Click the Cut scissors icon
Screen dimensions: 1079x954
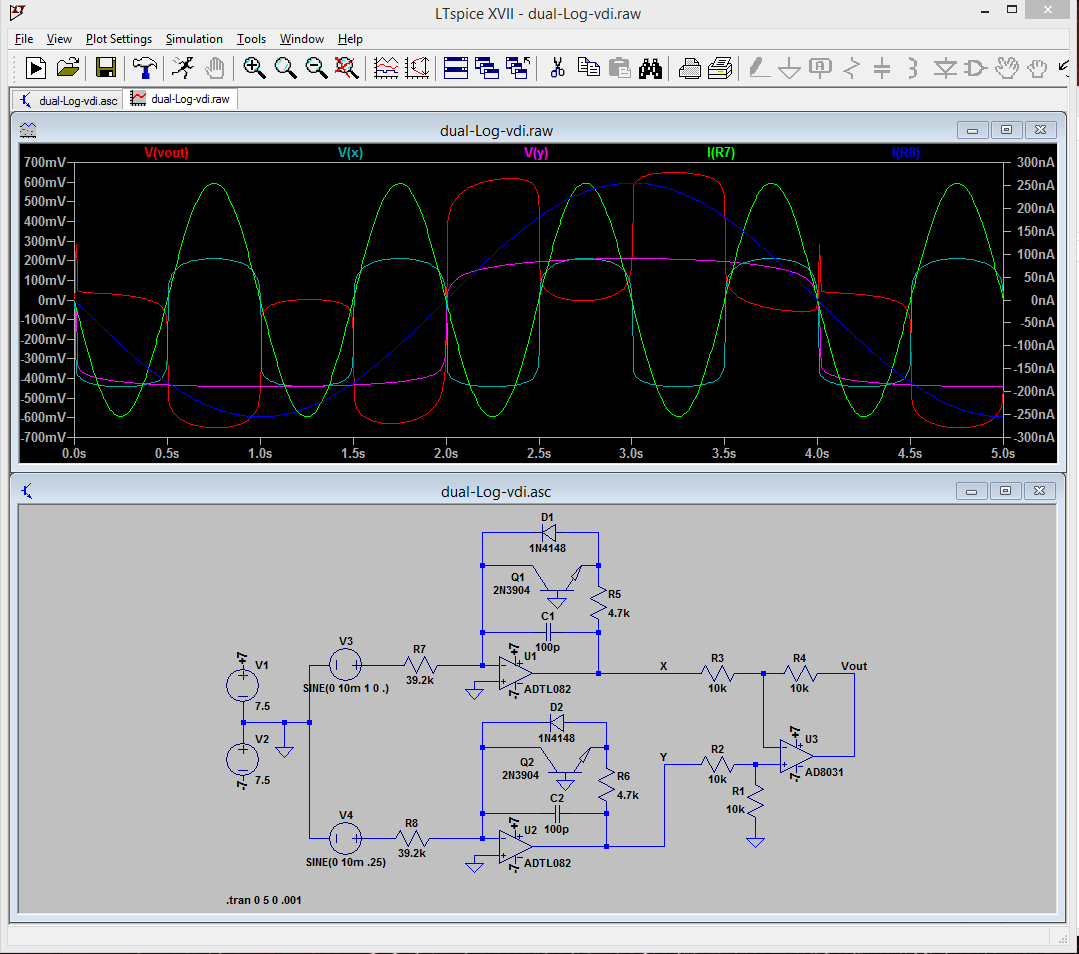(x=558, y=68)
